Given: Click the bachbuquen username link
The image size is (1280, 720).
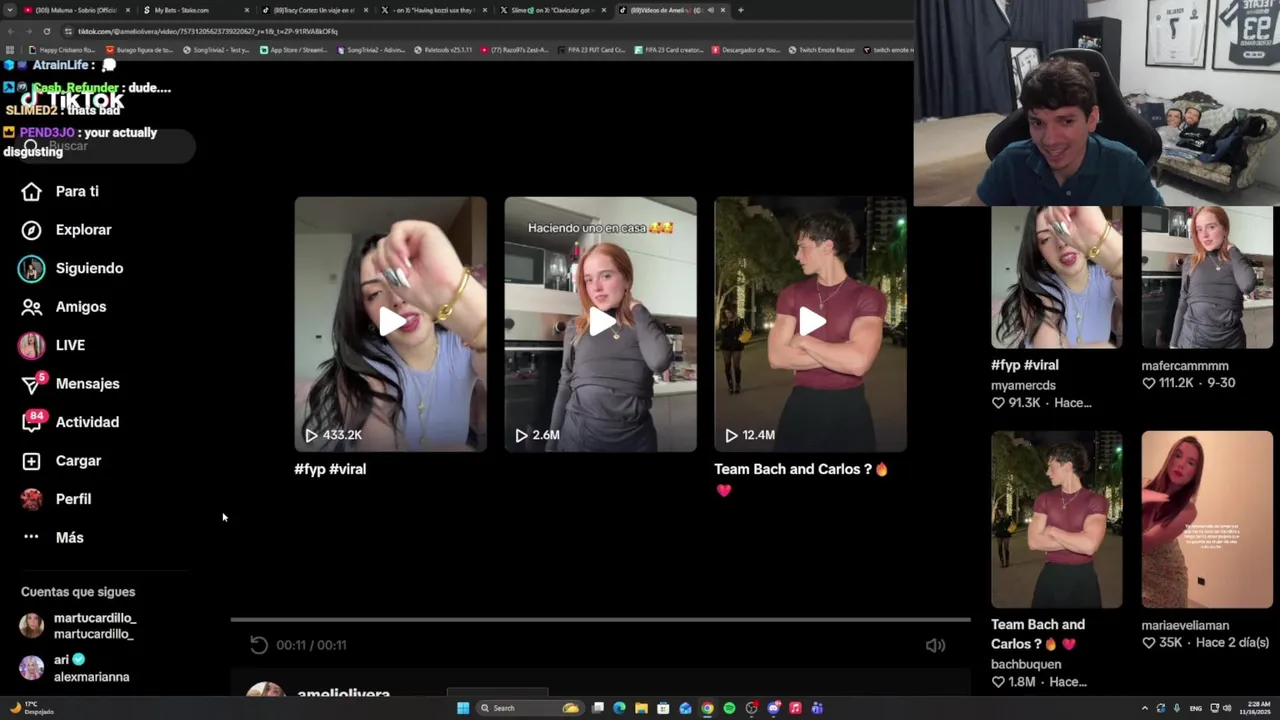Looking at the screenshot, I should click(1026, 664).
